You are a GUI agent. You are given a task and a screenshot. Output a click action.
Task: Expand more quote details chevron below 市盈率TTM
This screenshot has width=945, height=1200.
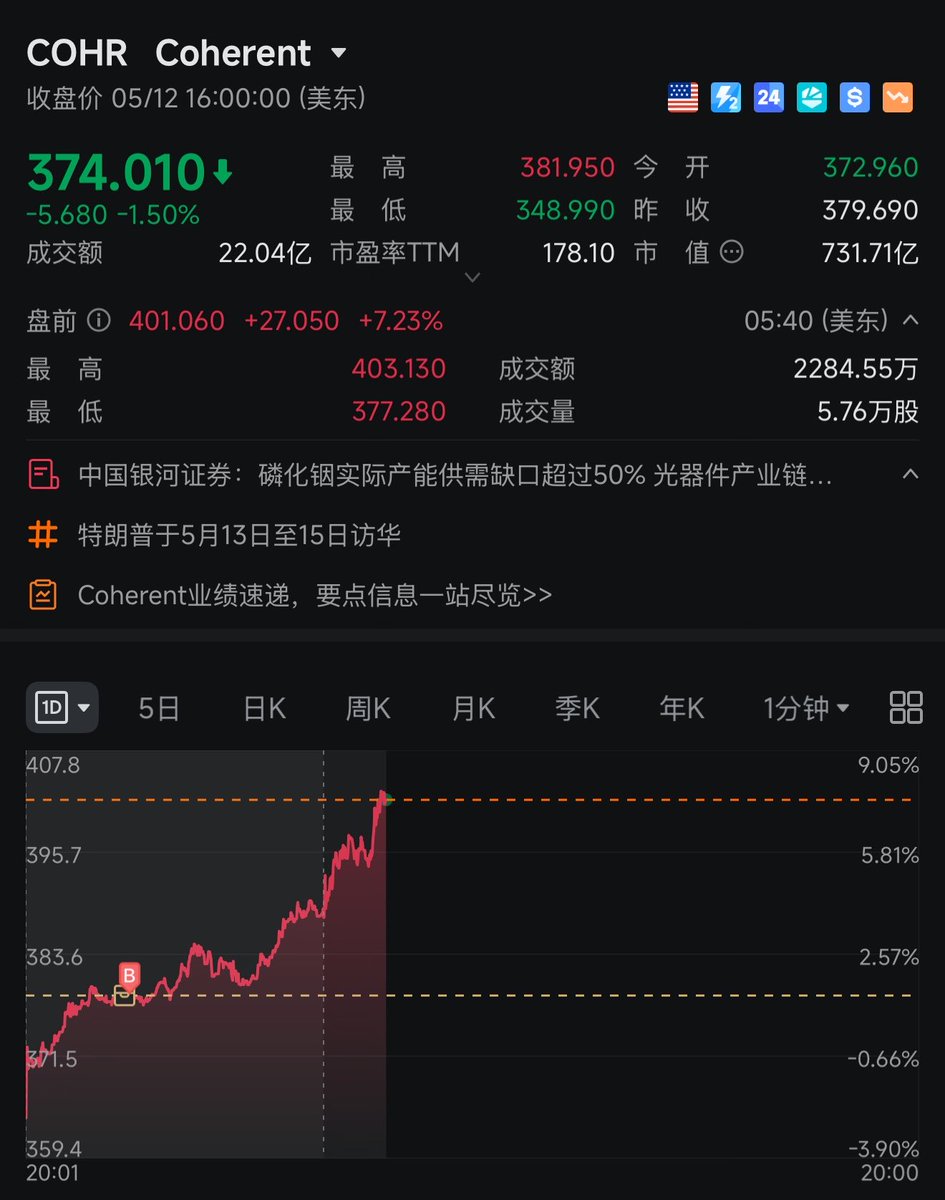[473, 277]
